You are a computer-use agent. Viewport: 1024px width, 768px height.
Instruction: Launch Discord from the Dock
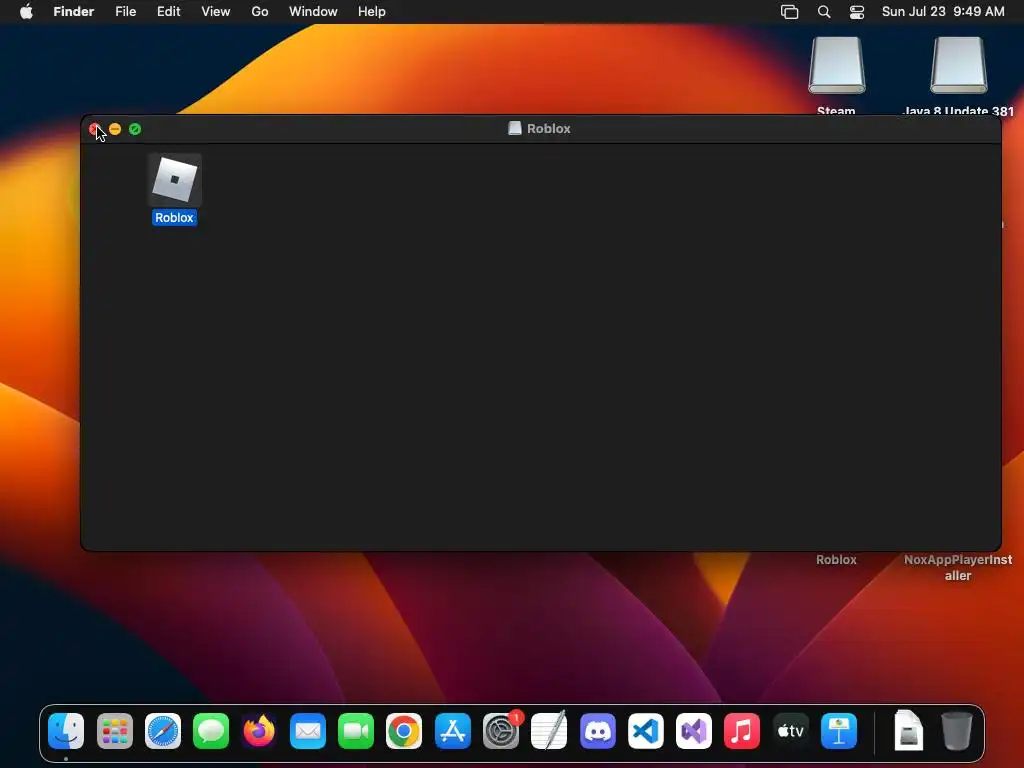pyautogui.click(x=598, y=731)
